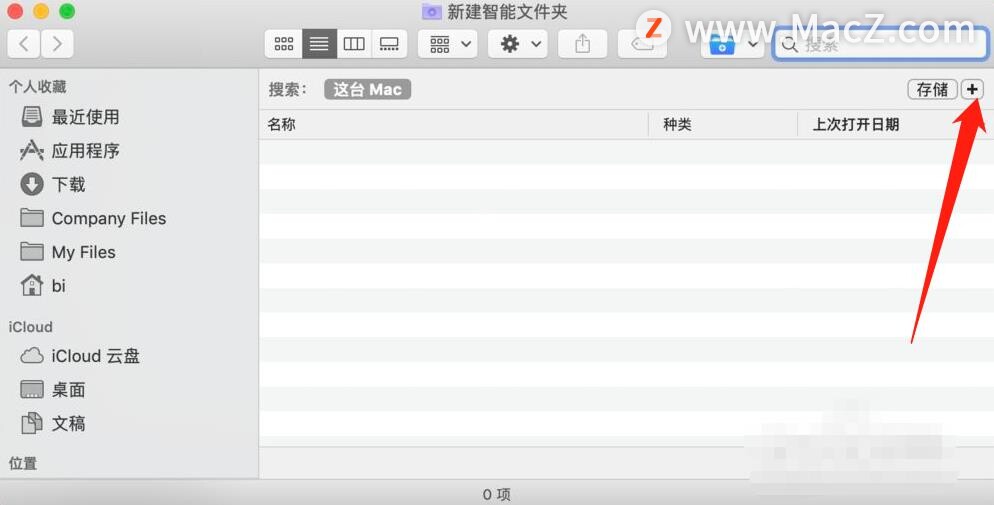The width and height of the screenshot is (994, 505).
Task: Switch to list view
Action: point(319,44)
